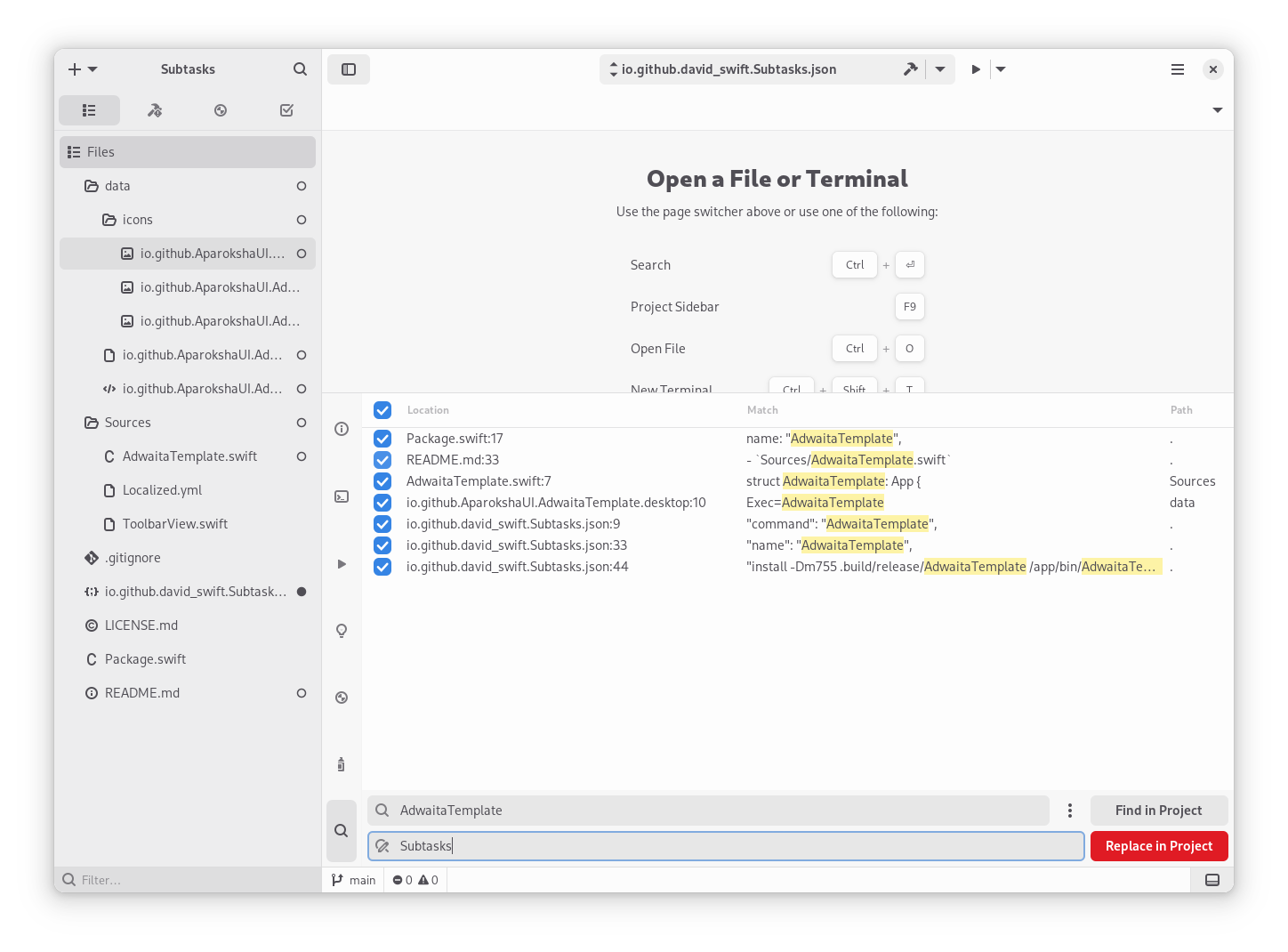Select the lightbulb icon in bottom panel
This screenshot has width=1288, height=952.
tap(342, 631)
